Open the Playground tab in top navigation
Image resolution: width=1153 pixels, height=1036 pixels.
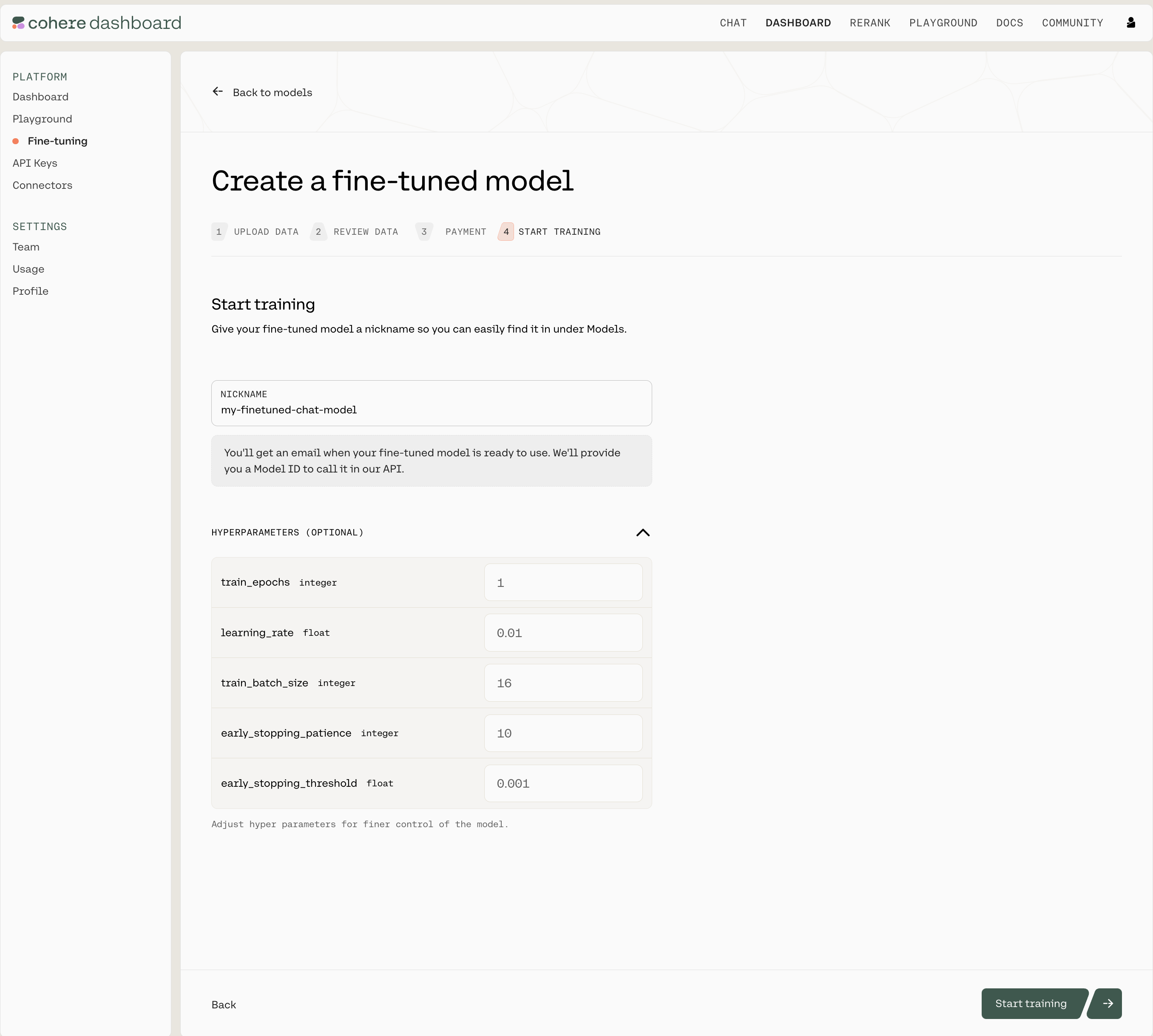(x=943, y=23)
